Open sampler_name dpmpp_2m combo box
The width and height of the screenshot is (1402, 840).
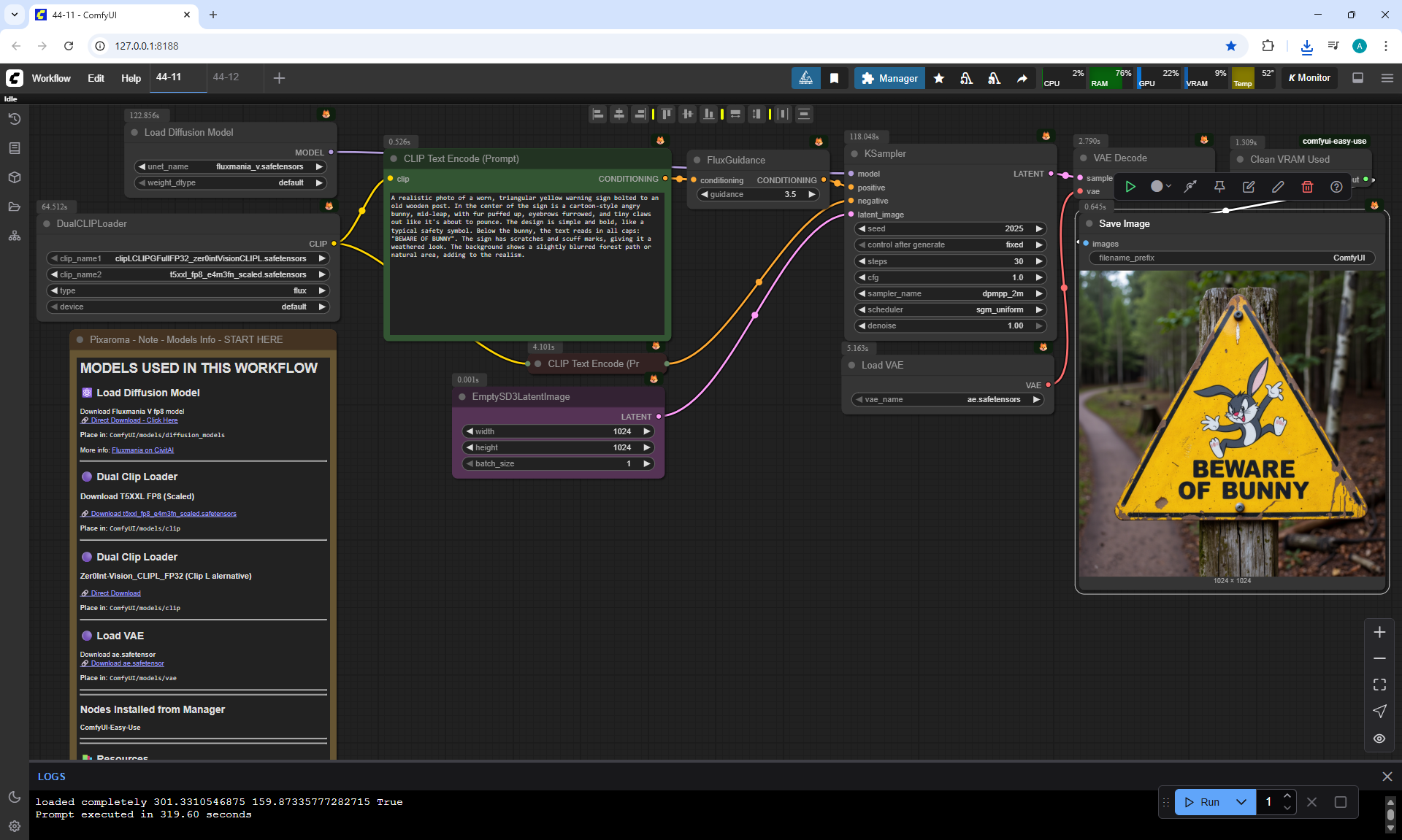pyautogui.click(x=949, y=293)
